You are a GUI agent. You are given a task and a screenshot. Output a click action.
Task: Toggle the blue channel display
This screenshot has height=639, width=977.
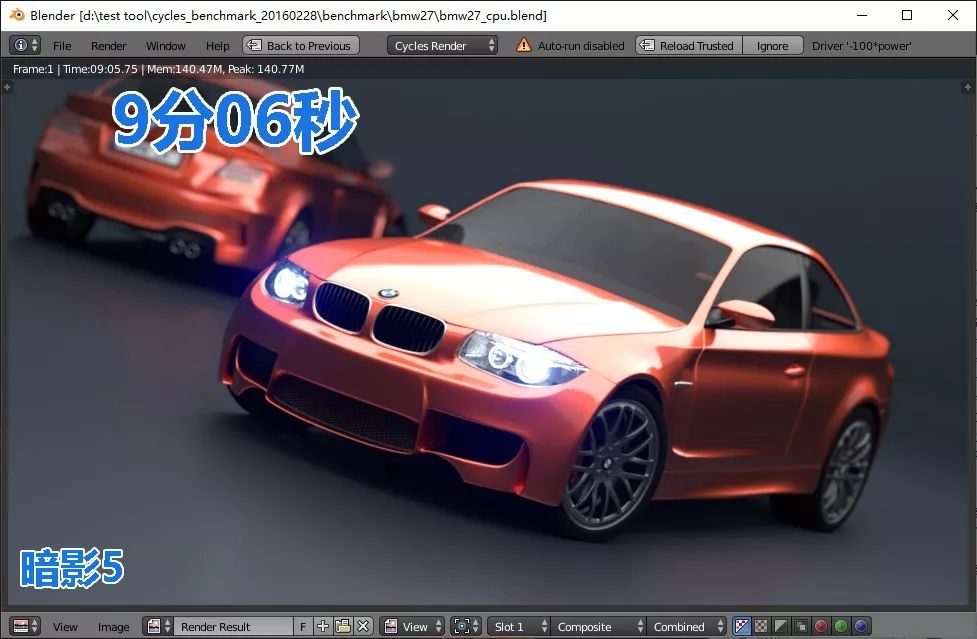tap(861, 626)
